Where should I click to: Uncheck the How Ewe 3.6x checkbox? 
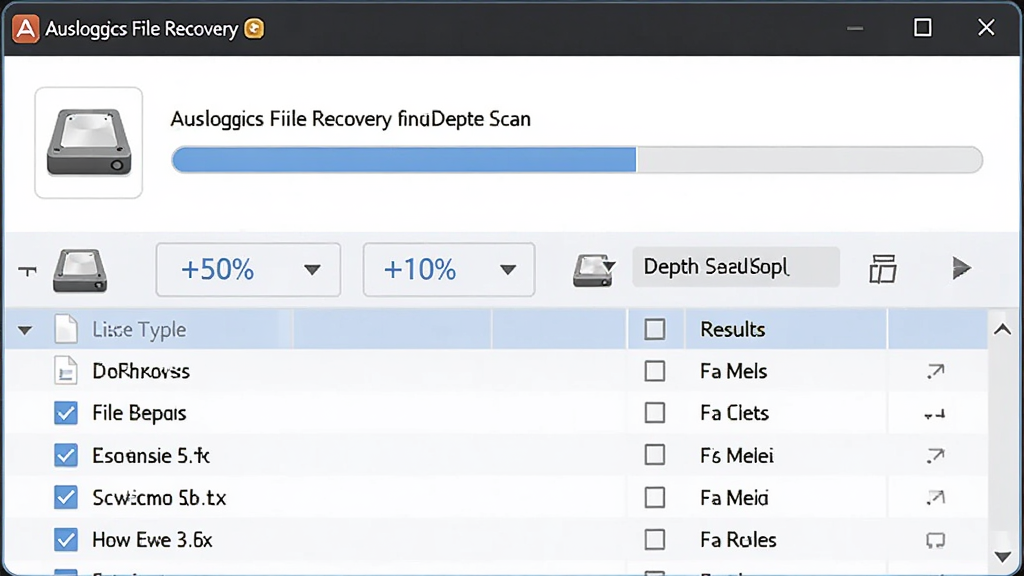click(66, 539)
